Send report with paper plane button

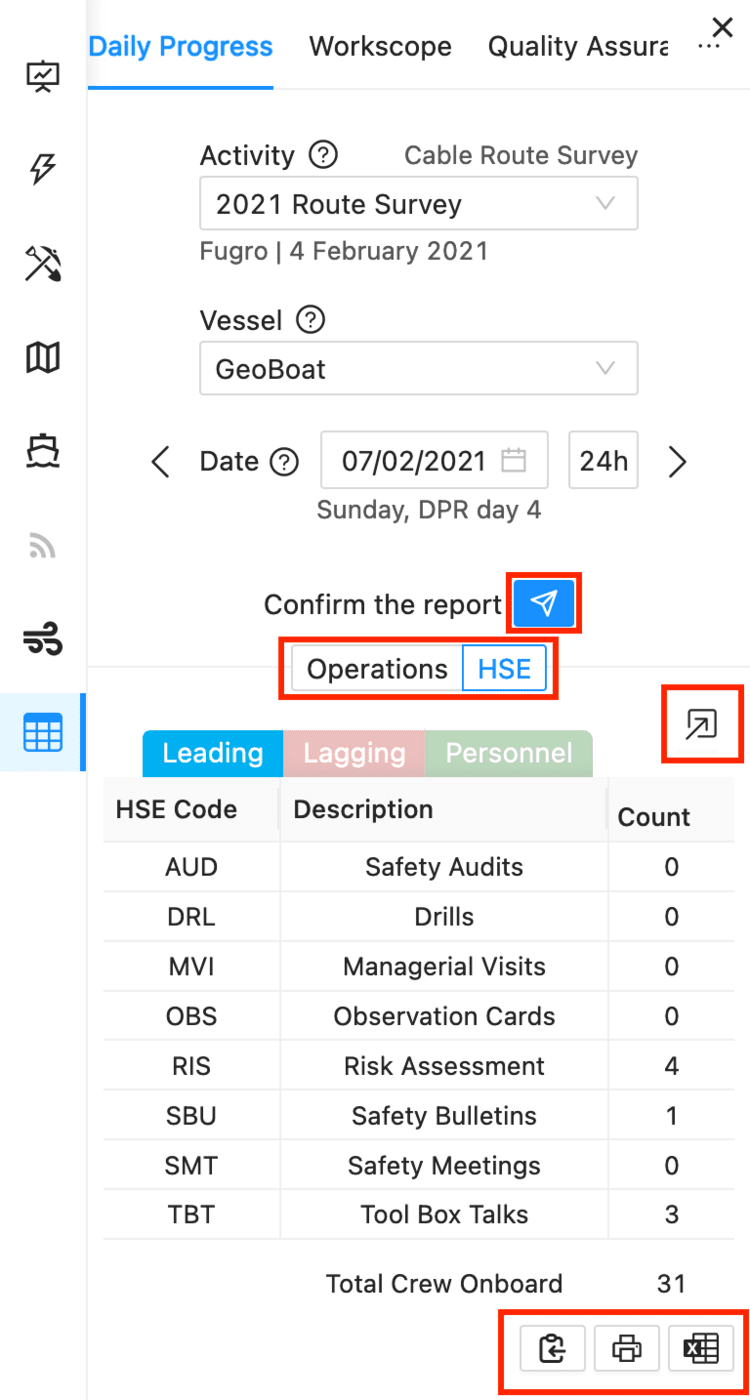pos(544,603)
